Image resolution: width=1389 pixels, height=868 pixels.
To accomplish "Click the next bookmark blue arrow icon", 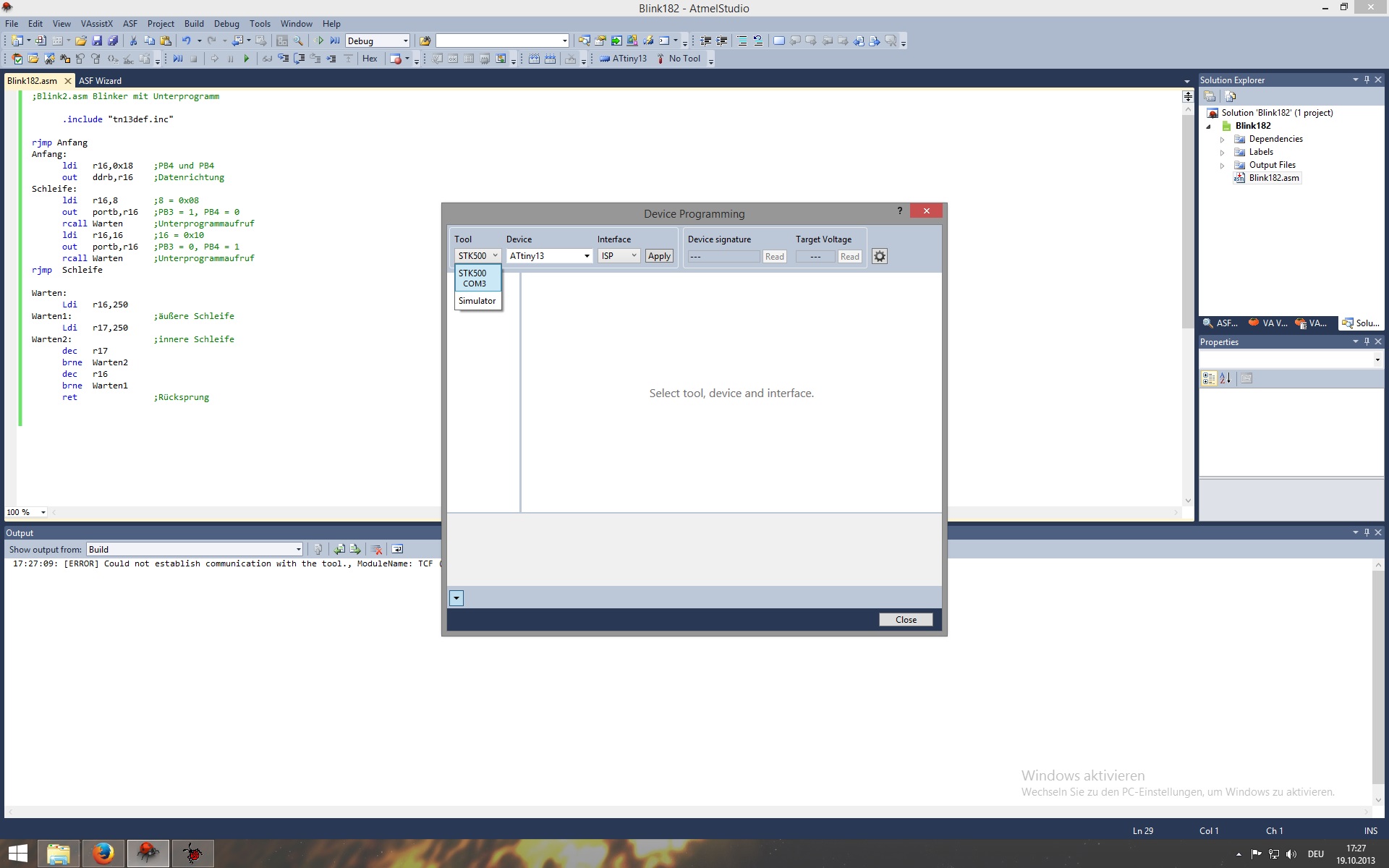I will click(875, 41).
